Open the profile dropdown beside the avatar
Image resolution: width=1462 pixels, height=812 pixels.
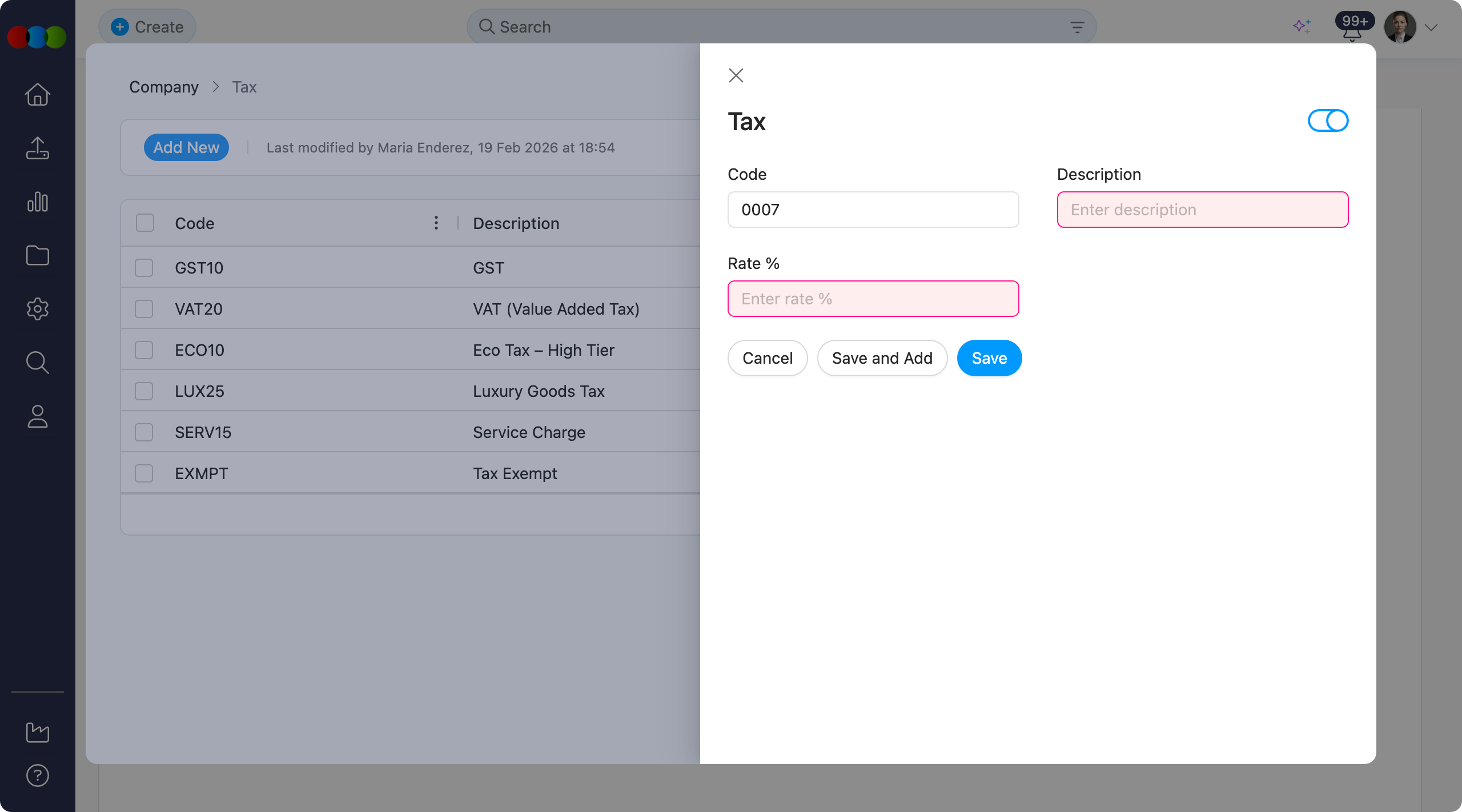pos(1431,27)
